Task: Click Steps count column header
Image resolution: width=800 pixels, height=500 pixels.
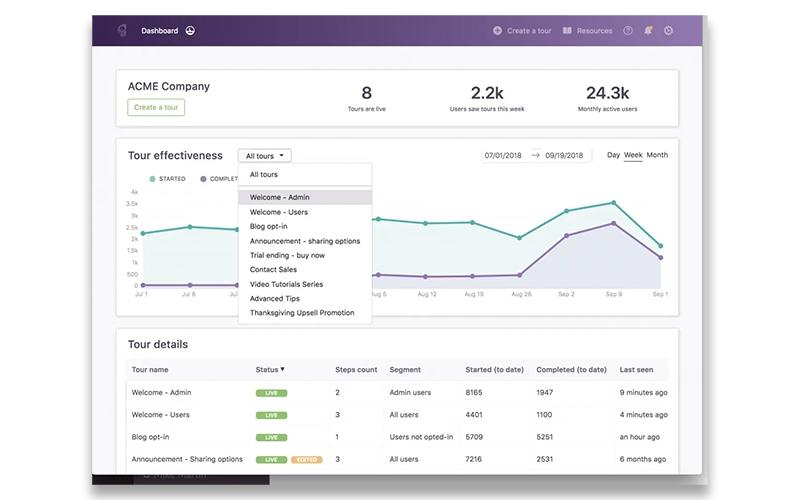Action: point(356,369)
